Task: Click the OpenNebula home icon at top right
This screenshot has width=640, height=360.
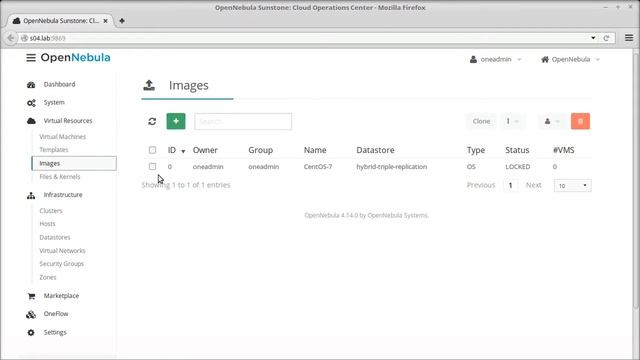Action: [545, 60]
